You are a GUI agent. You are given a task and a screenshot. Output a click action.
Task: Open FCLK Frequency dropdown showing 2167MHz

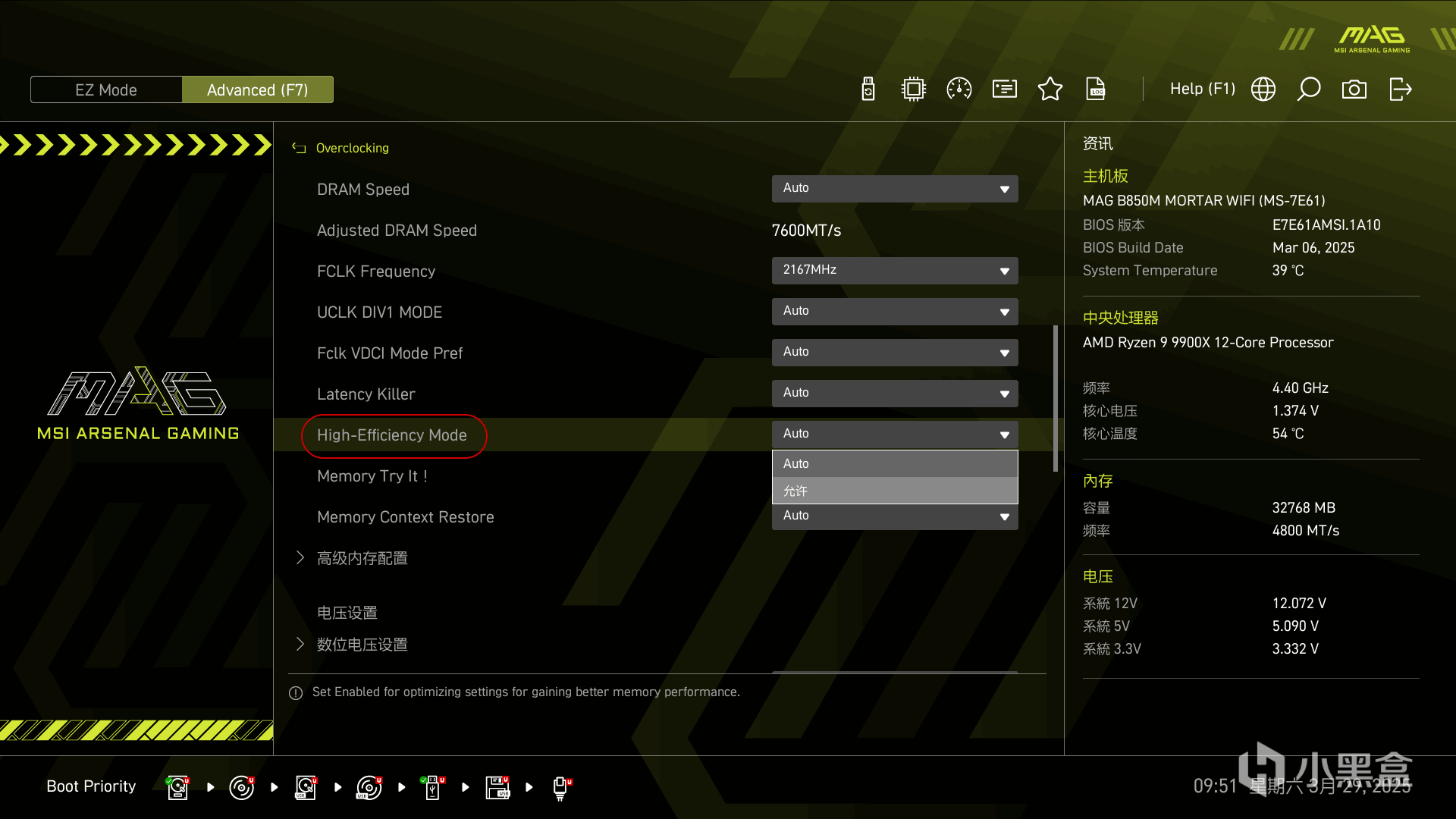(x=895, y=271)
